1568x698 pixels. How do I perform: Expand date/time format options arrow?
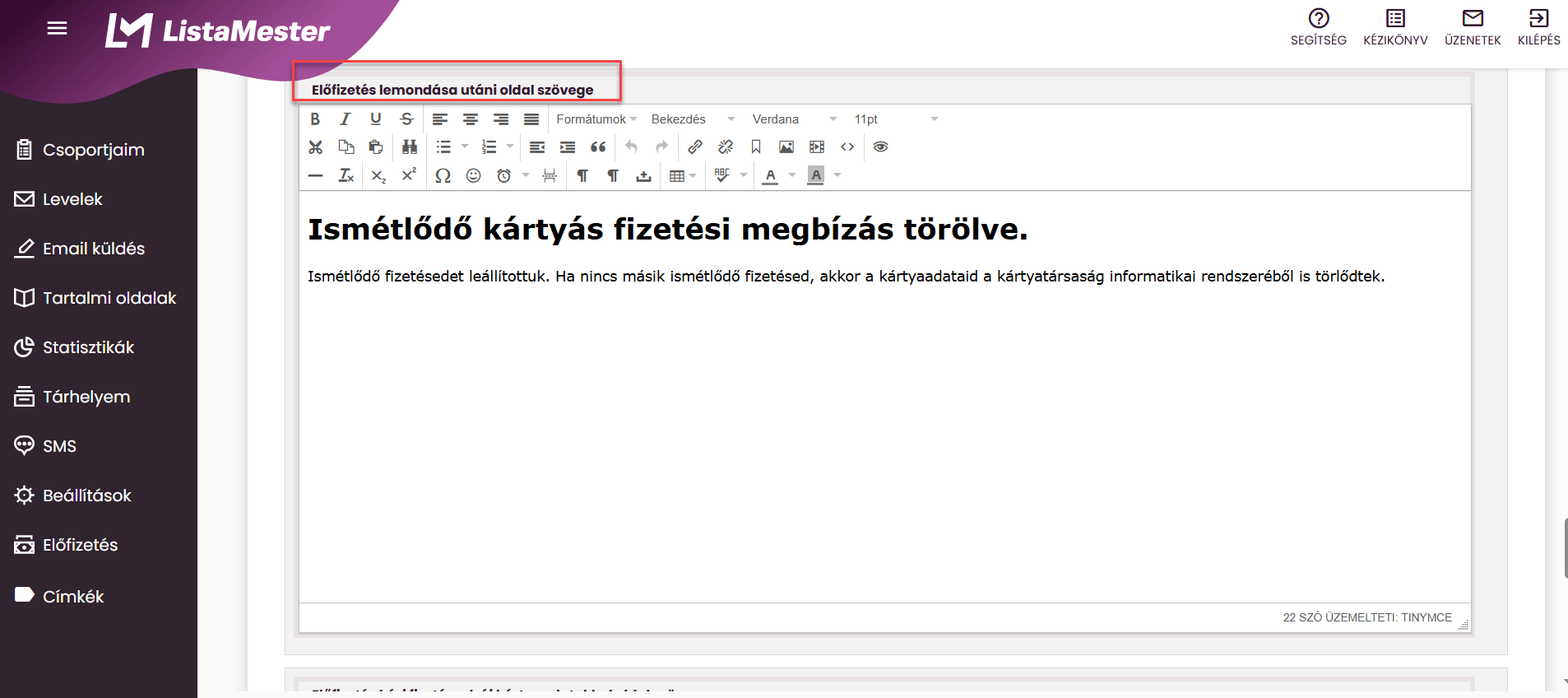pos(526,175)
